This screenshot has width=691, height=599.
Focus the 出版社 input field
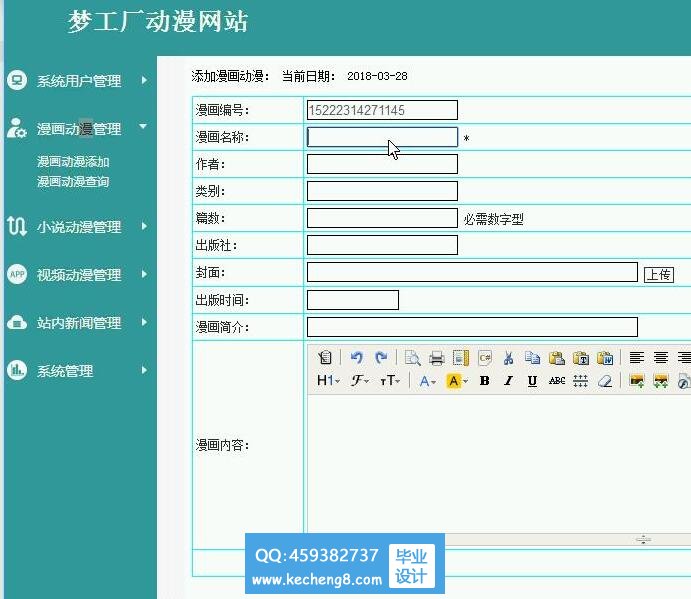382,245
